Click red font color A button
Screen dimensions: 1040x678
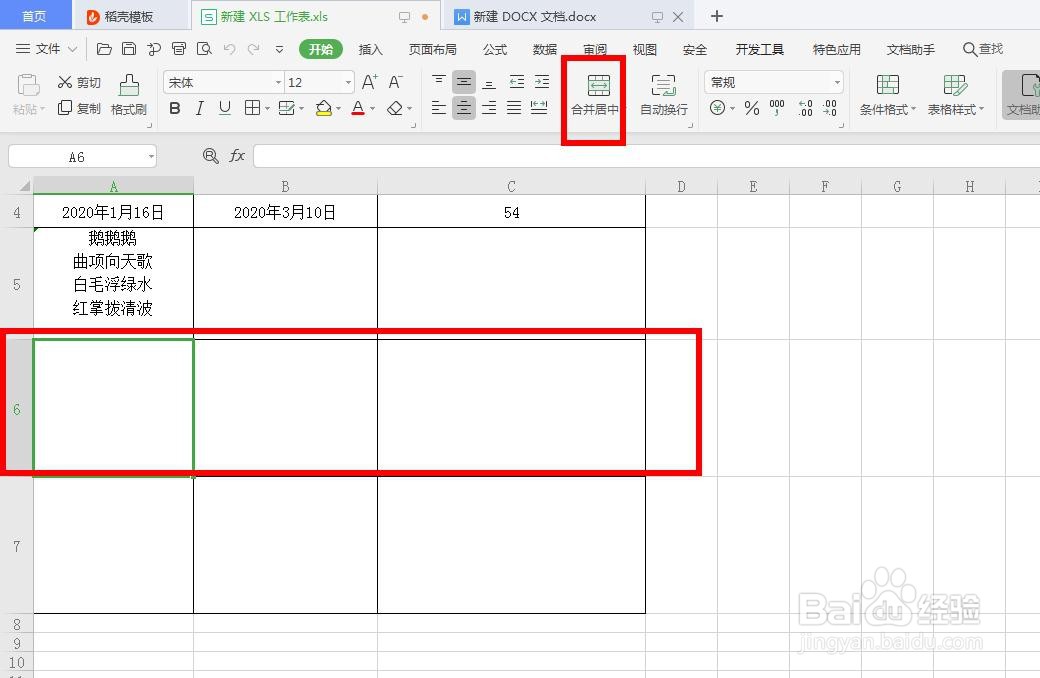pyautogui.click(x=358, y=108)
